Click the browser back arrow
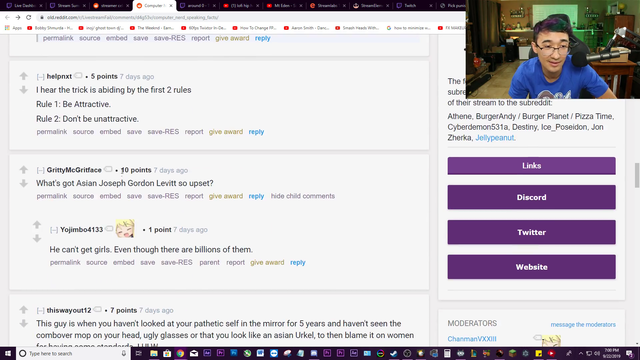 pos(7,17)
